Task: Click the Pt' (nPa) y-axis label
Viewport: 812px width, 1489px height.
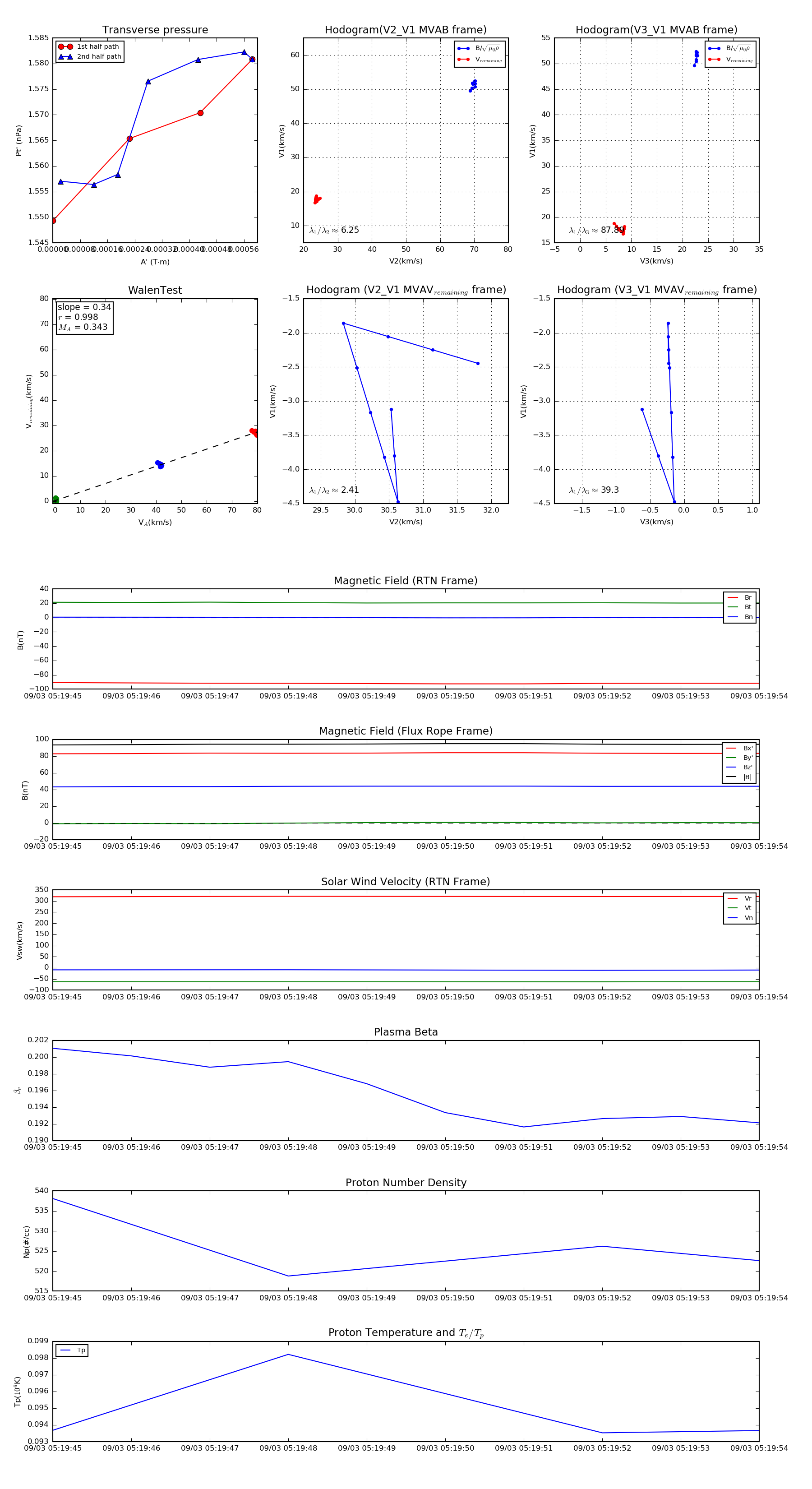Action: click(18, 140)
